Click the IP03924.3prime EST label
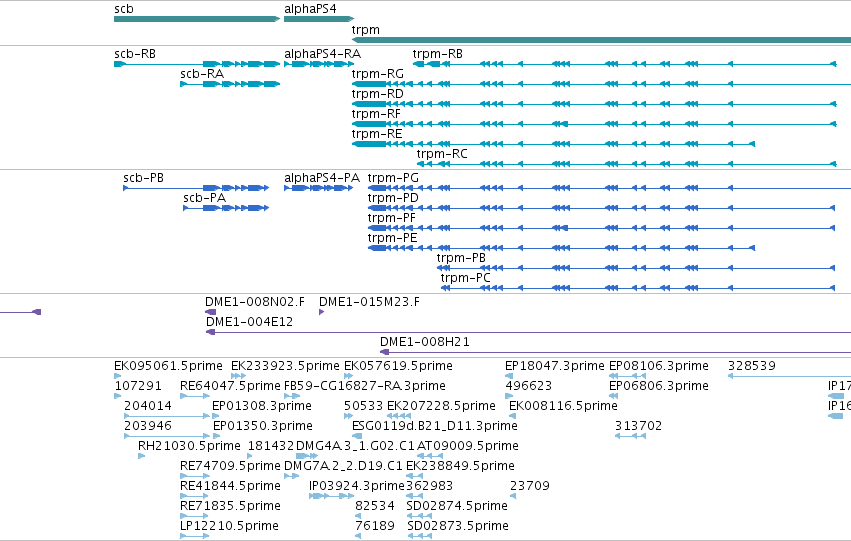 (357, 486)
